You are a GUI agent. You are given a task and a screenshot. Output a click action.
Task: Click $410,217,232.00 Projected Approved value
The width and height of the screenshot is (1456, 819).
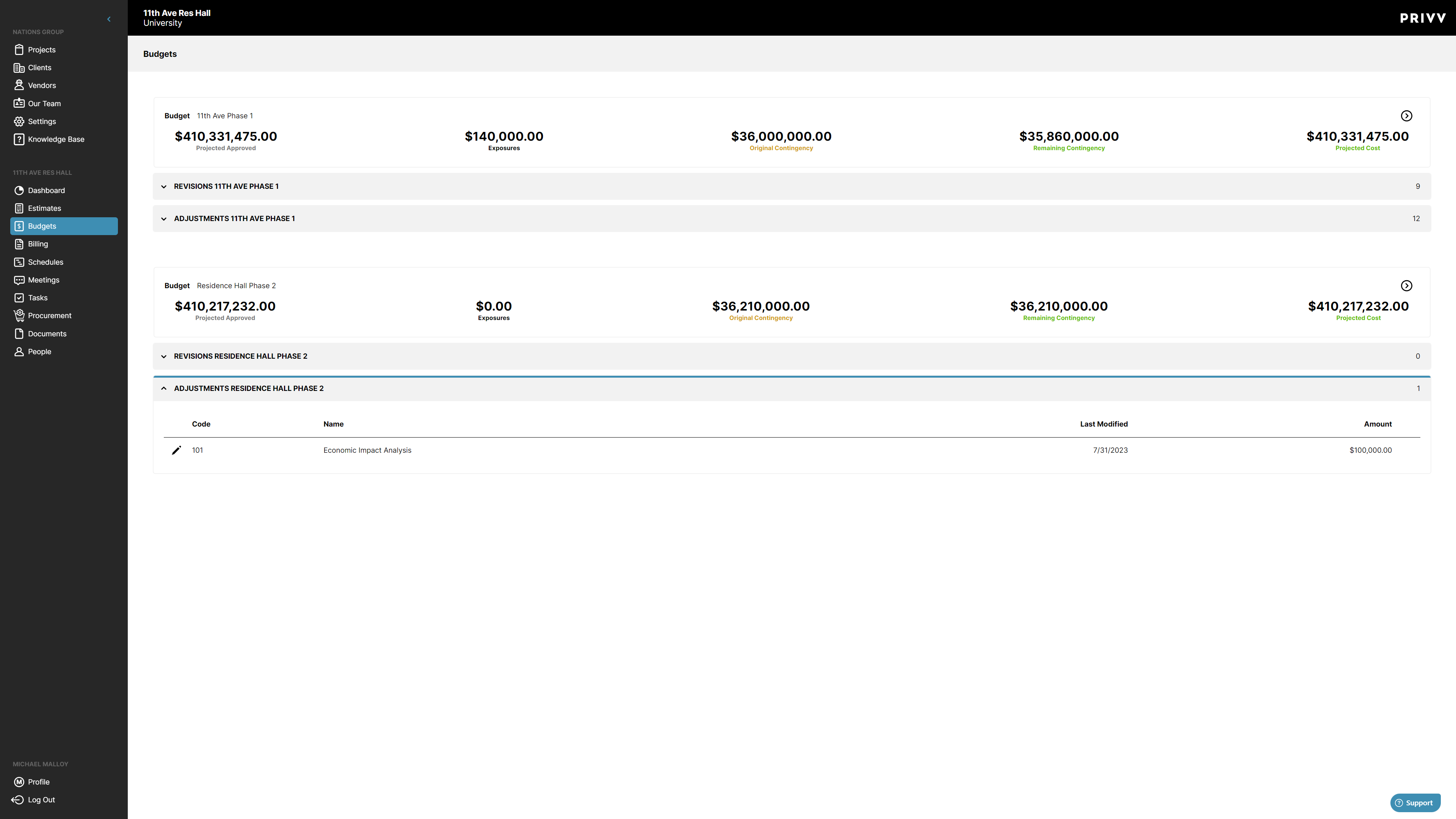tap(225, 307)
